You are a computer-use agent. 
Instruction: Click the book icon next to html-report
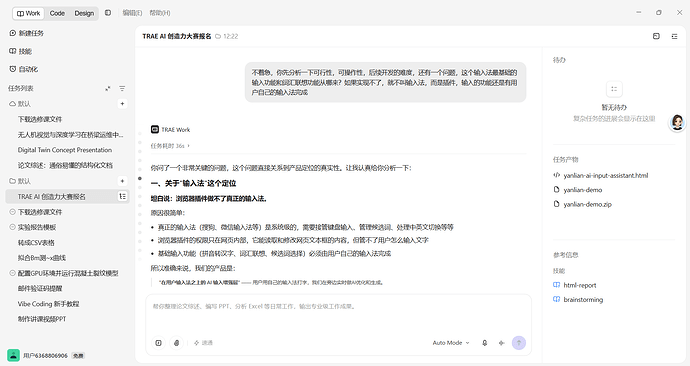557,285
